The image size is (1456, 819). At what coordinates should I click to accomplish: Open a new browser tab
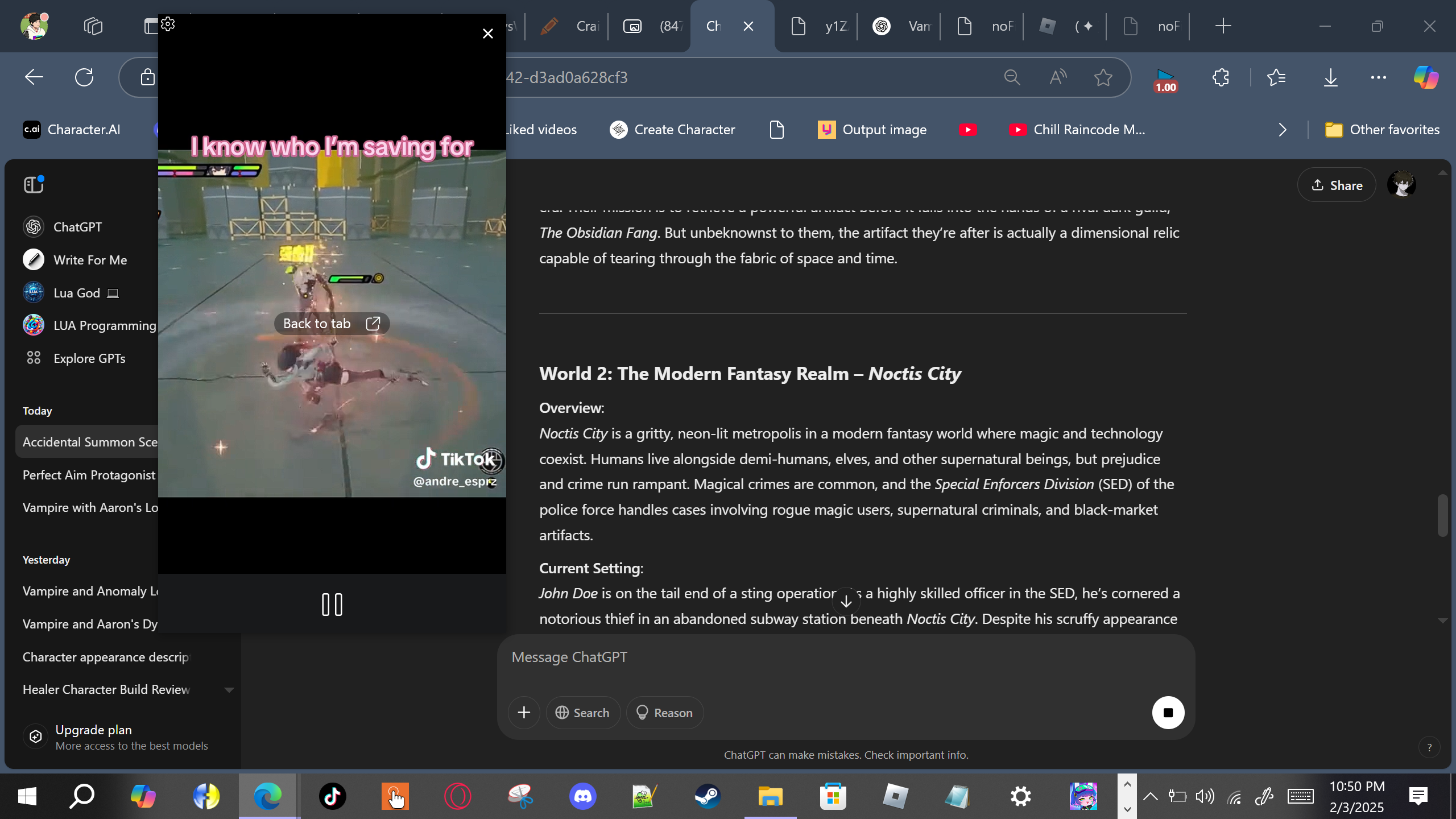tap(1223, 26)
